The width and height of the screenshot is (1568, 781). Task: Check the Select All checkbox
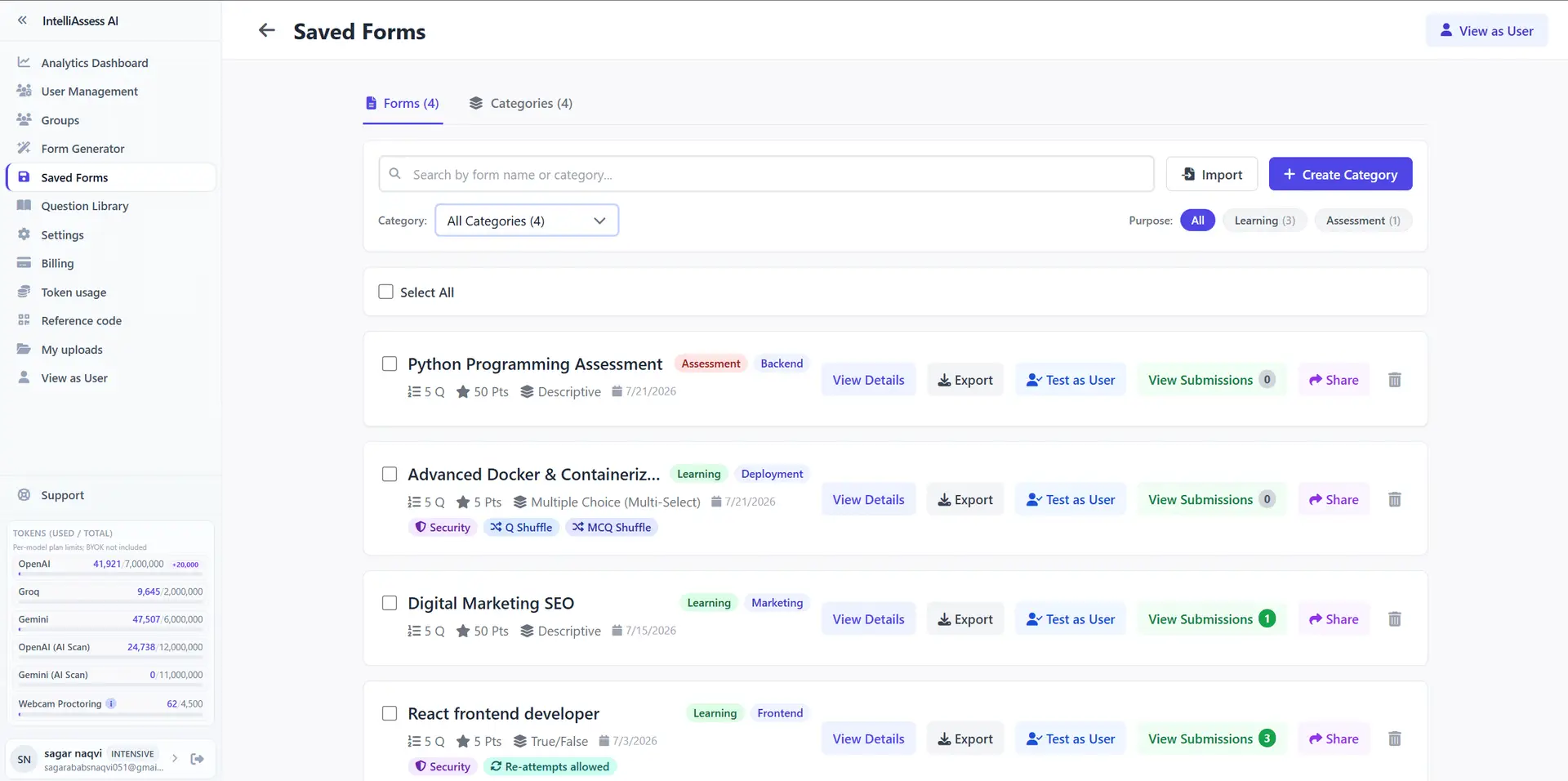(x=386, y=292)
